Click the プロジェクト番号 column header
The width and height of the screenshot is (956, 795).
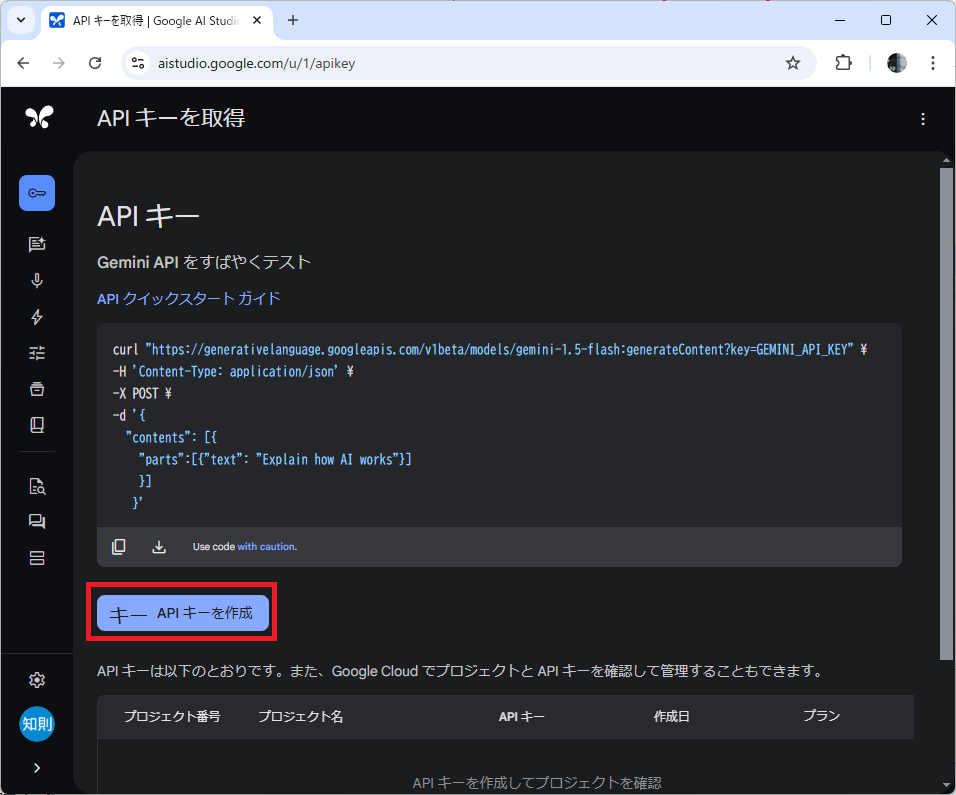(x=172, y=716)
